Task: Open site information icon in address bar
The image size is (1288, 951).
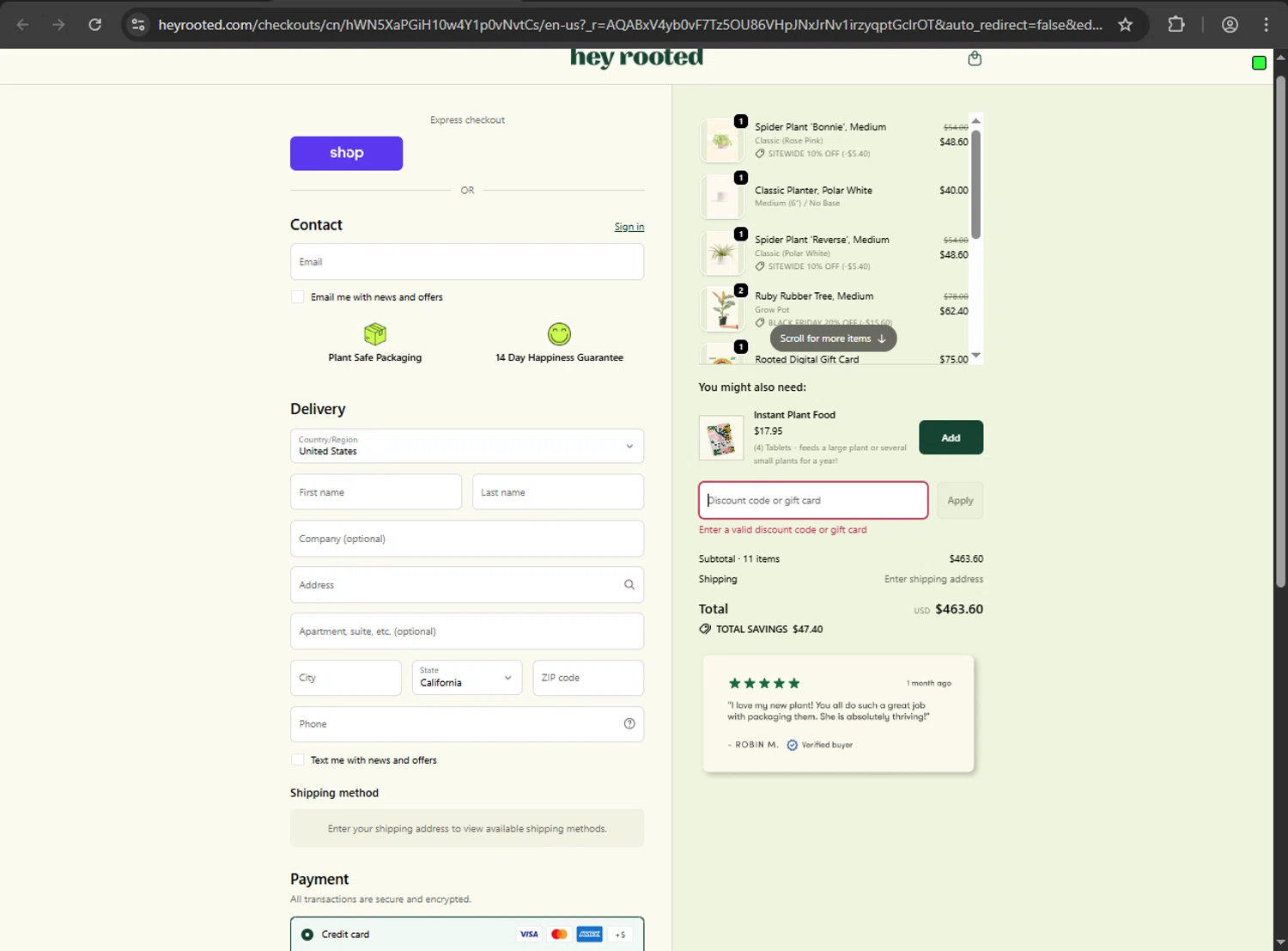Action: tap(138, 25)
